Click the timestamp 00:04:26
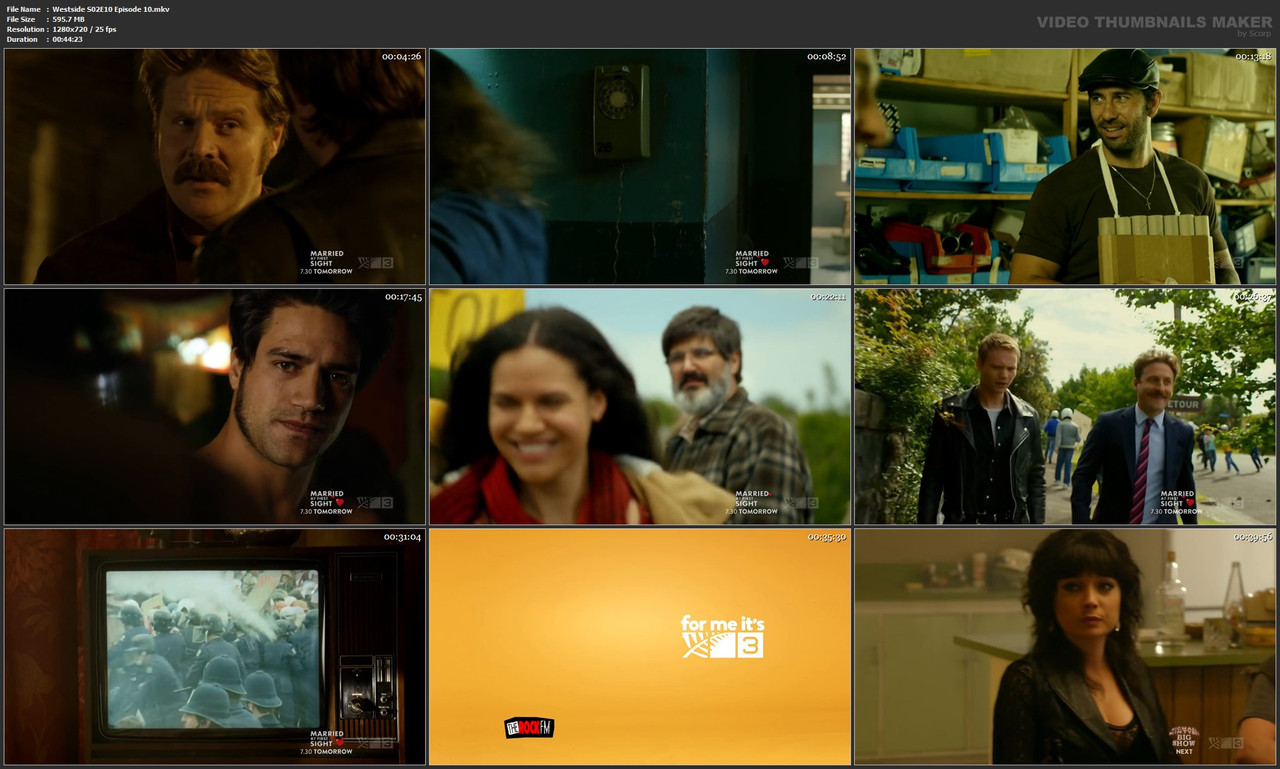The width and height of the screenshot is (1280, 769). coord(401,57)
